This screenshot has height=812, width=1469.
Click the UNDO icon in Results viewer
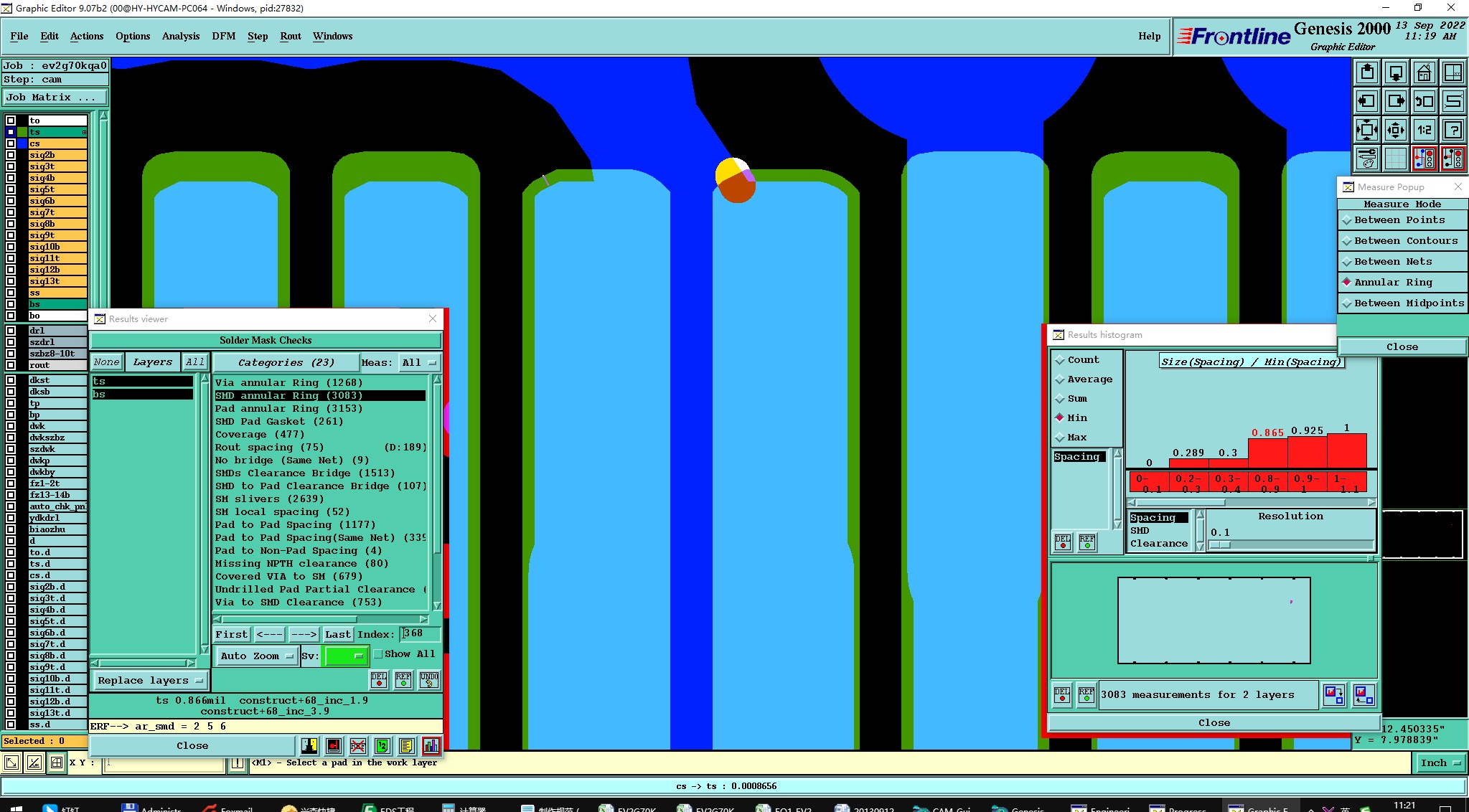pos(429,679)
